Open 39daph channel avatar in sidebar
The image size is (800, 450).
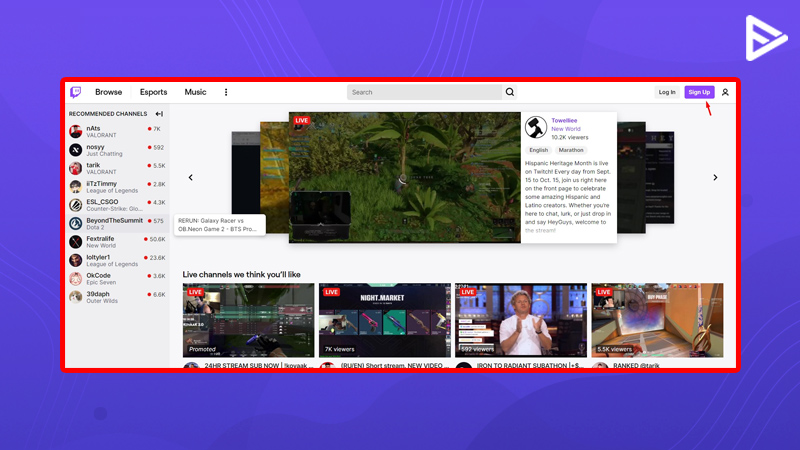click(76, 297)
